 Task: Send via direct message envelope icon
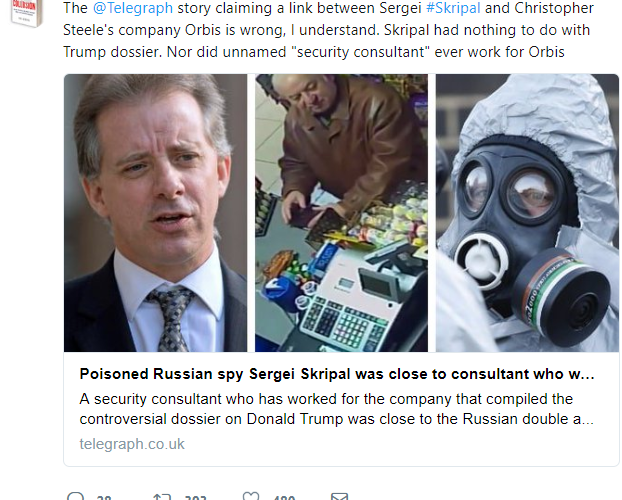pos(340,496)
